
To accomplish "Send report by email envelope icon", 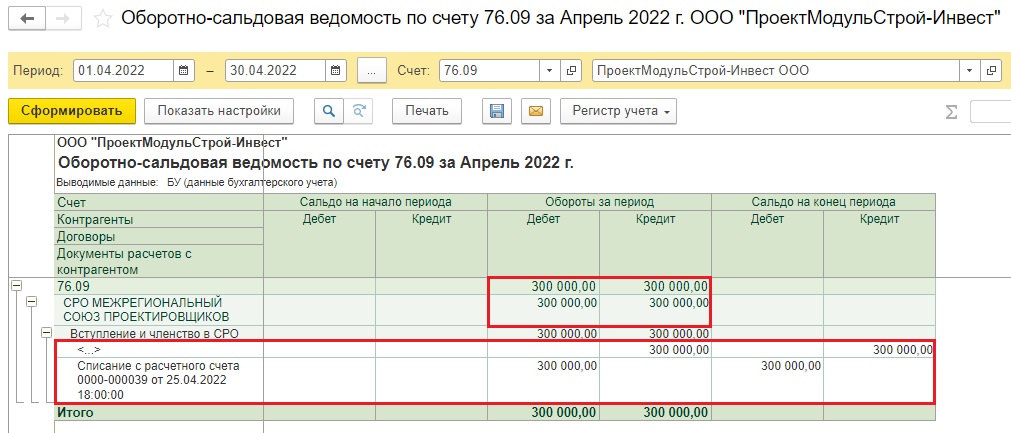I will pos(536,111).
